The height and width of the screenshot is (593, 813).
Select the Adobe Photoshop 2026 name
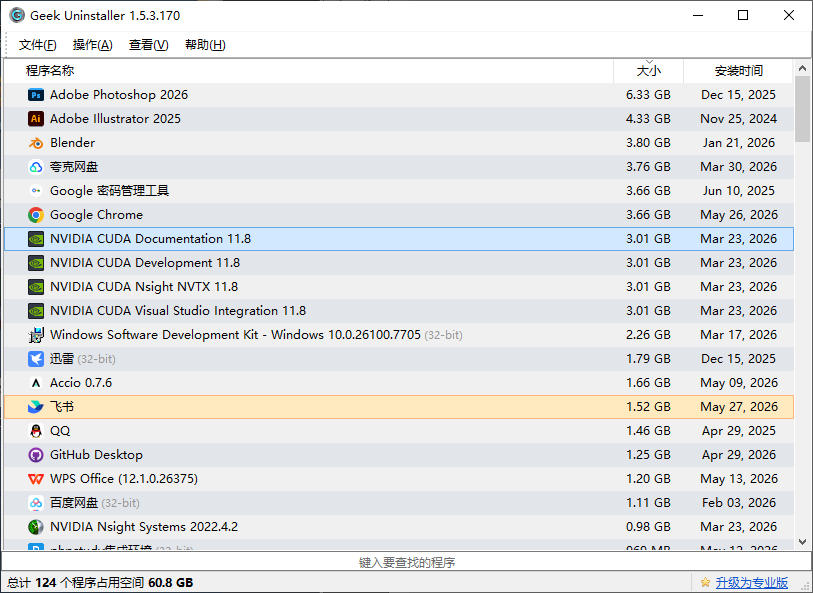(x=119, y=95)
